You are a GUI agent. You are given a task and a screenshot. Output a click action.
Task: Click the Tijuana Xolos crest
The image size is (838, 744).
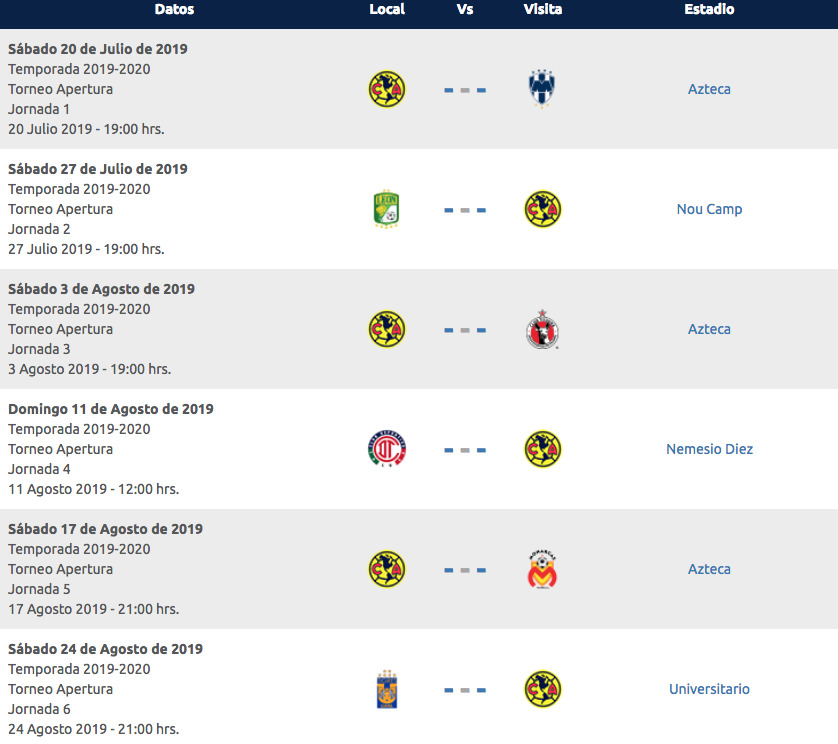[x=542, y=329]
